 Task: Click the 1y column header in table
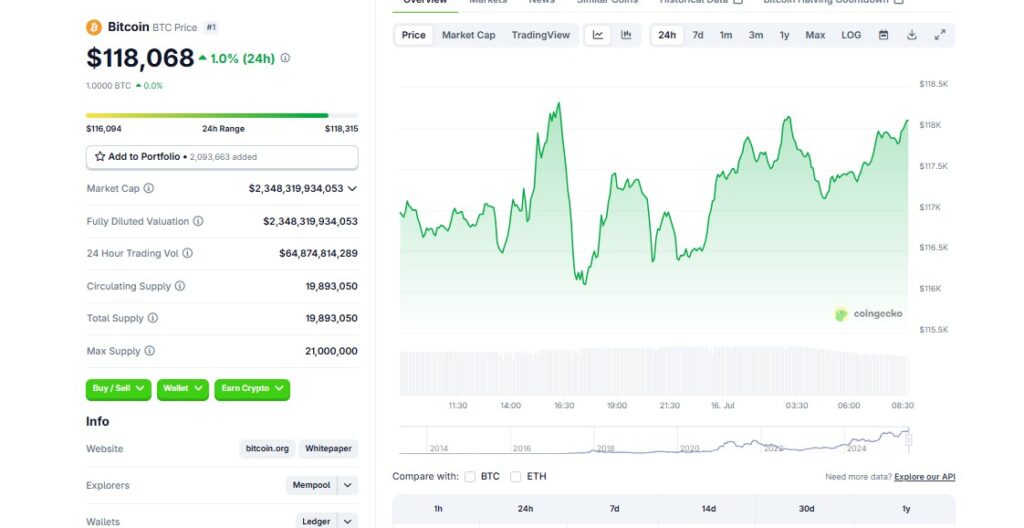click(x=906, y=509)
